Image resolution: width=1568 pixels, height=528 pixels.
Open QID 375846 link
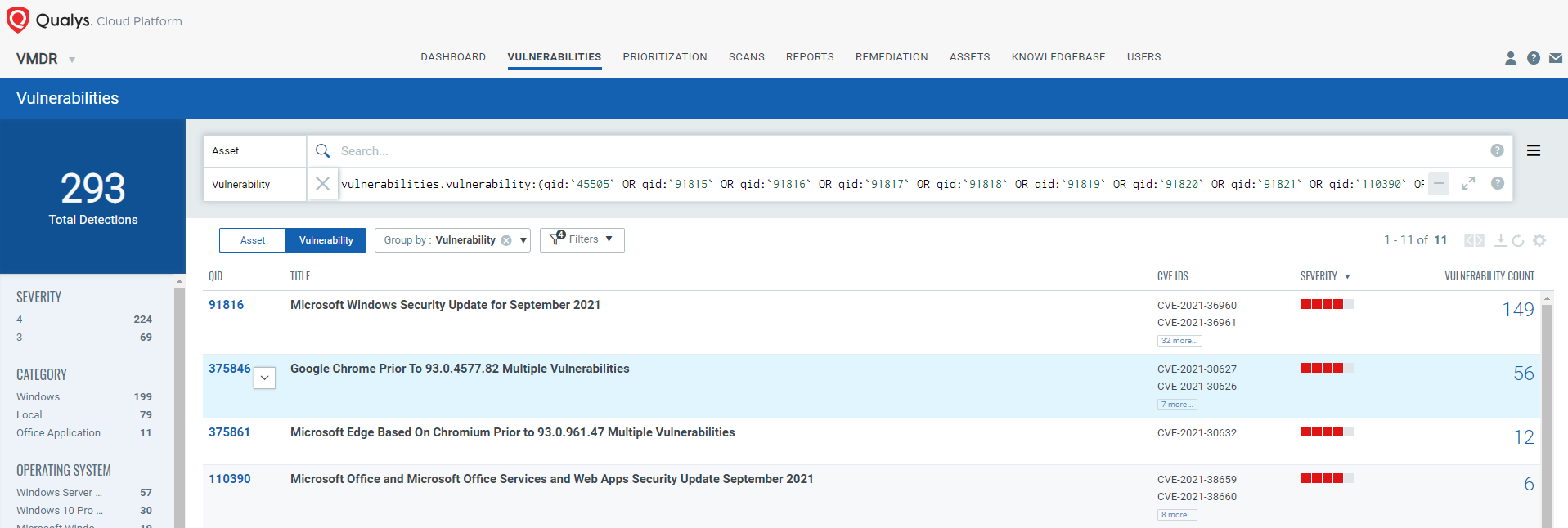(x=229, y=369)
